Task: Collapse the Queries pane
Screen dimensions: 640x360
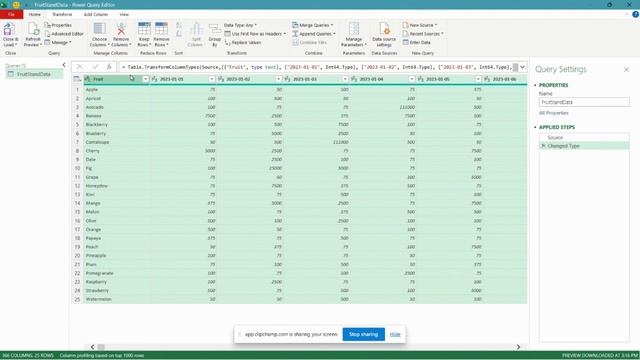Action: pyautogui.click(x=64, y=65)
